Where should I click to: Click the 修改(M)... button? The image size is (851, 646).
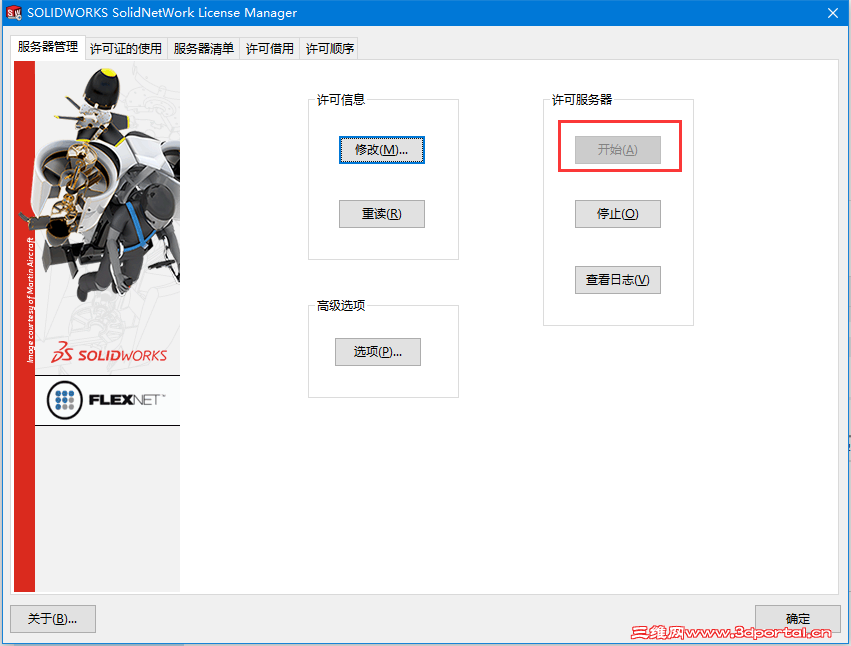382,150
